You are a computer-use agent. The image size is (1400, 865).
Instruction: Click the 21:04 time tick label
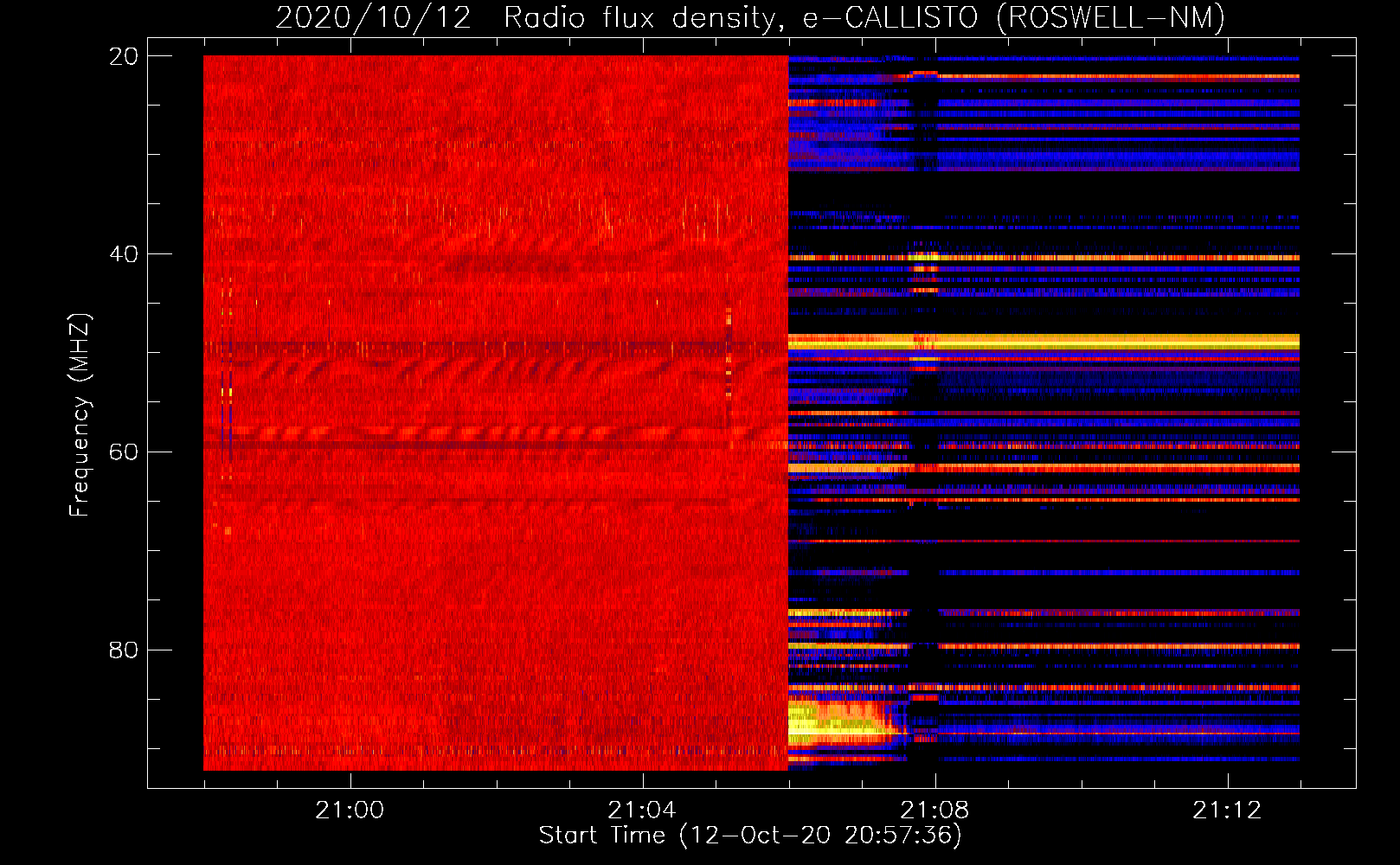tap(642, 811)
